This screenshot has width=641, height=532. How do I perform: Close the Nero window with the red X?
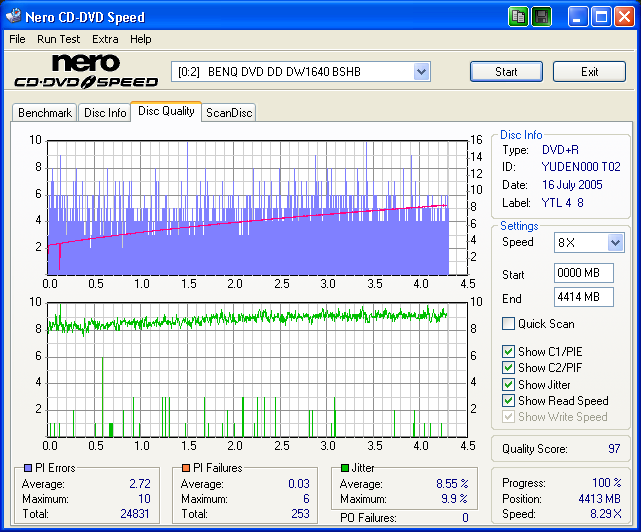click(624, 17)
